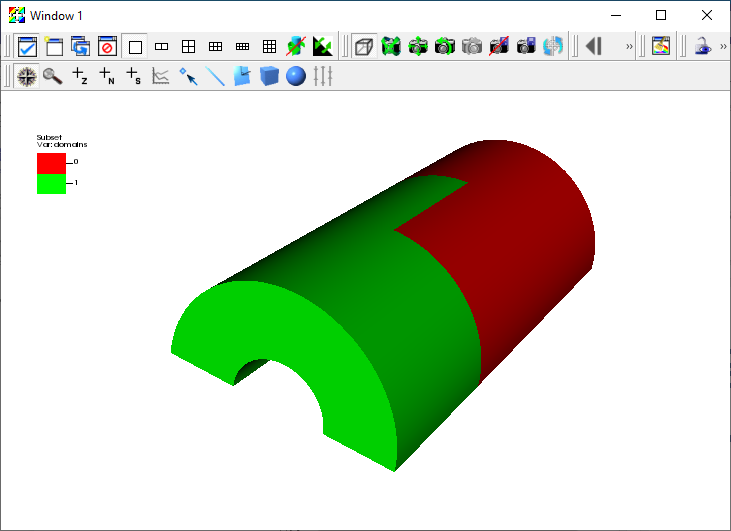Click the active window checkmark icon

pyautogui.click(x=27, y=46)
